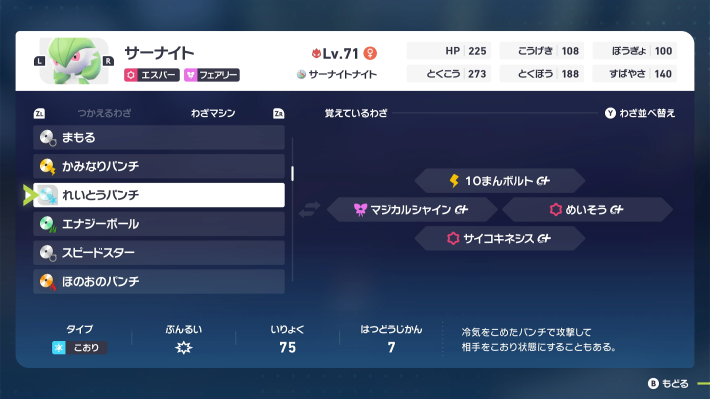
Task: Click the とくこう 273 stat box
Action: pyautogui.click(x=448, y=73)
